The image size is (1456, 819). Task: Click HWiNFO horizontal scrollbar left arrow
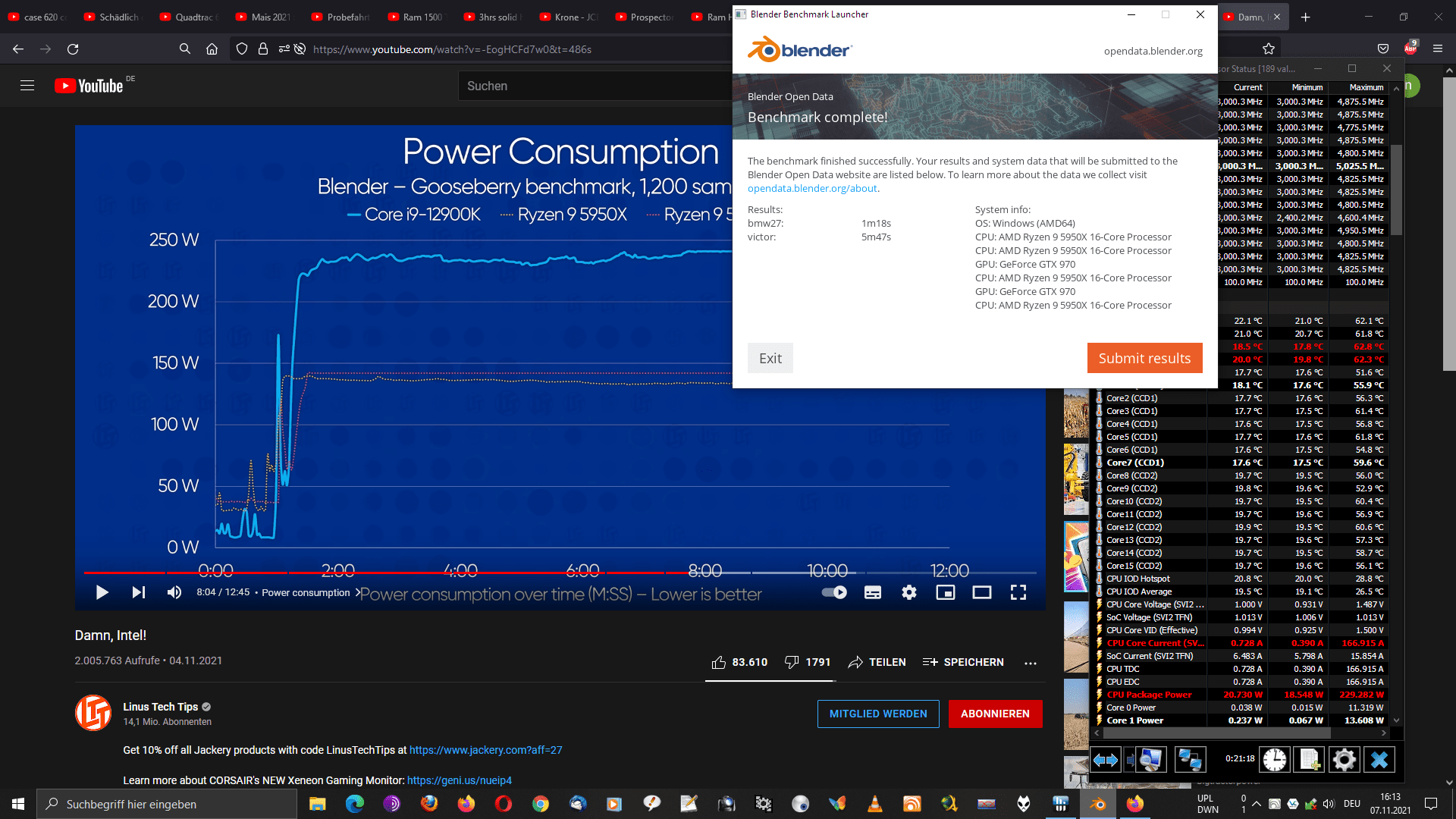1097,733
